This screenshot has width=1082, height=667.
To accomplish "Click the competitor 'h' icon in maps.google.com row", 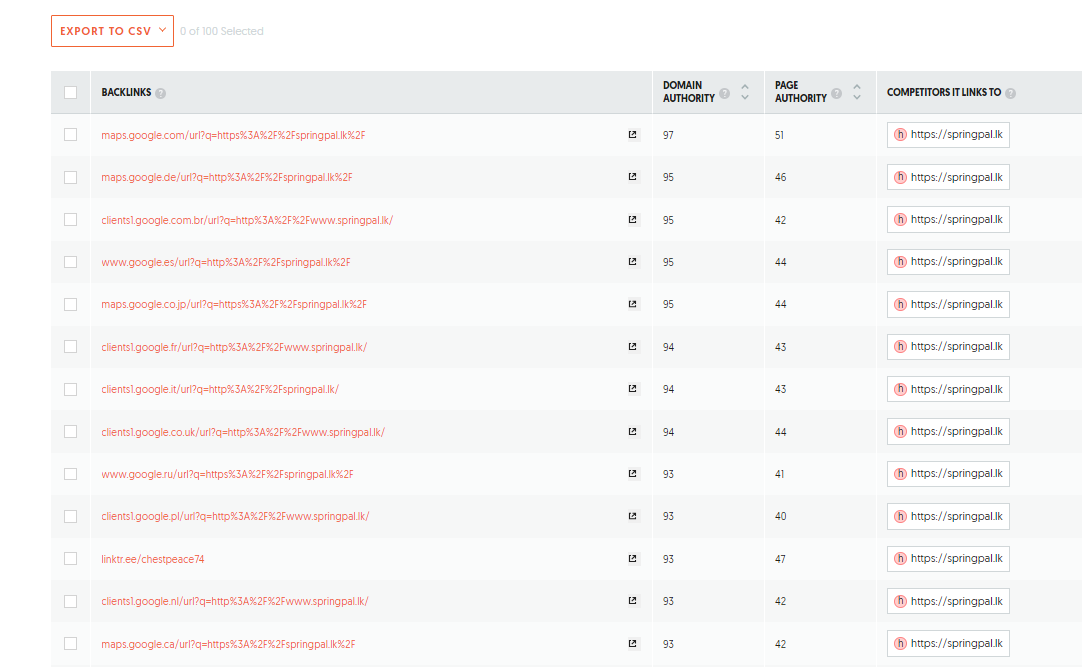I will pyautogui.click(x=900, y=135).
